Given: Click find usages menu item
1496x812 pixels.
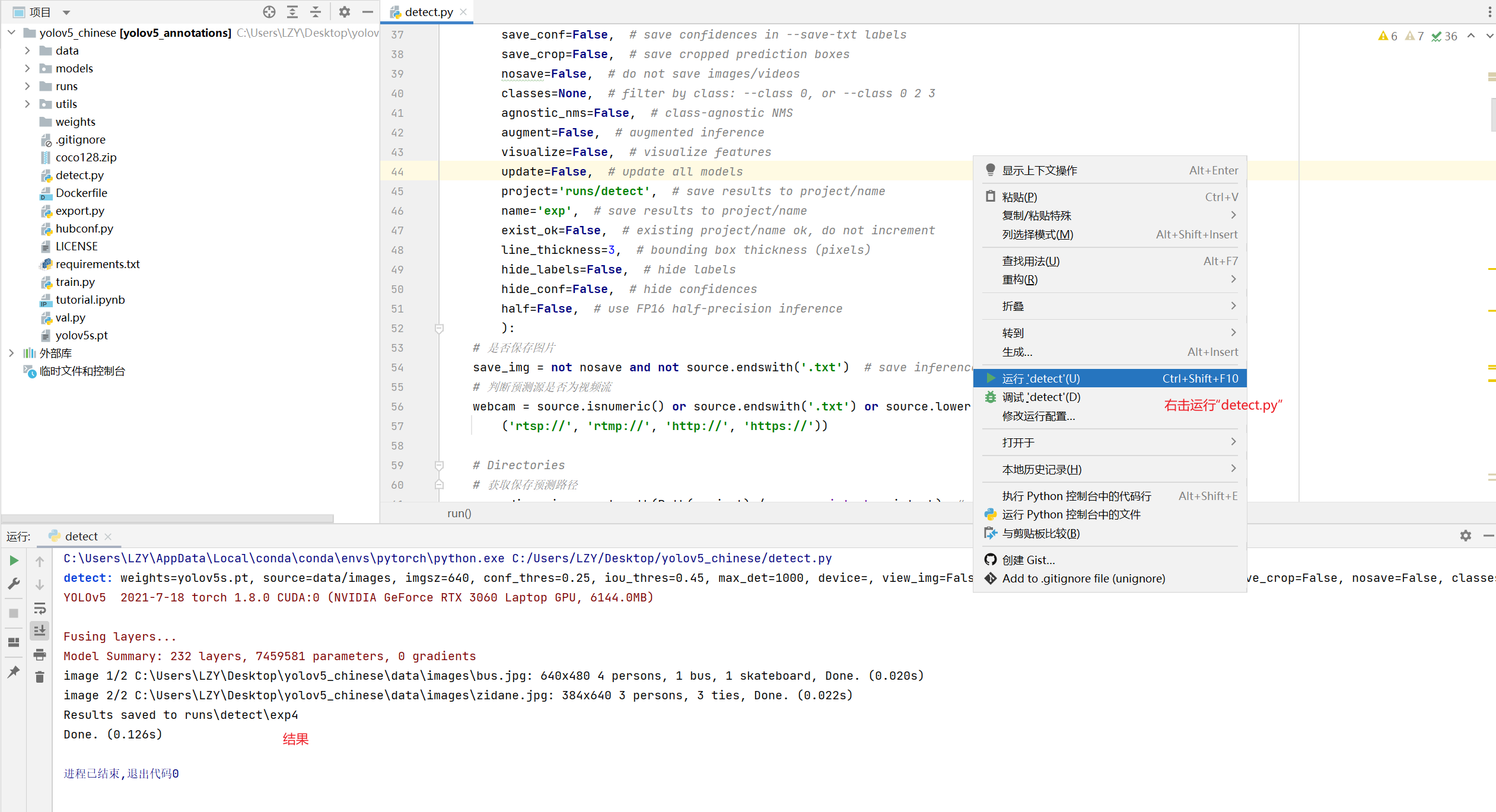Looking at the screenshot, I should (1110, 261).
